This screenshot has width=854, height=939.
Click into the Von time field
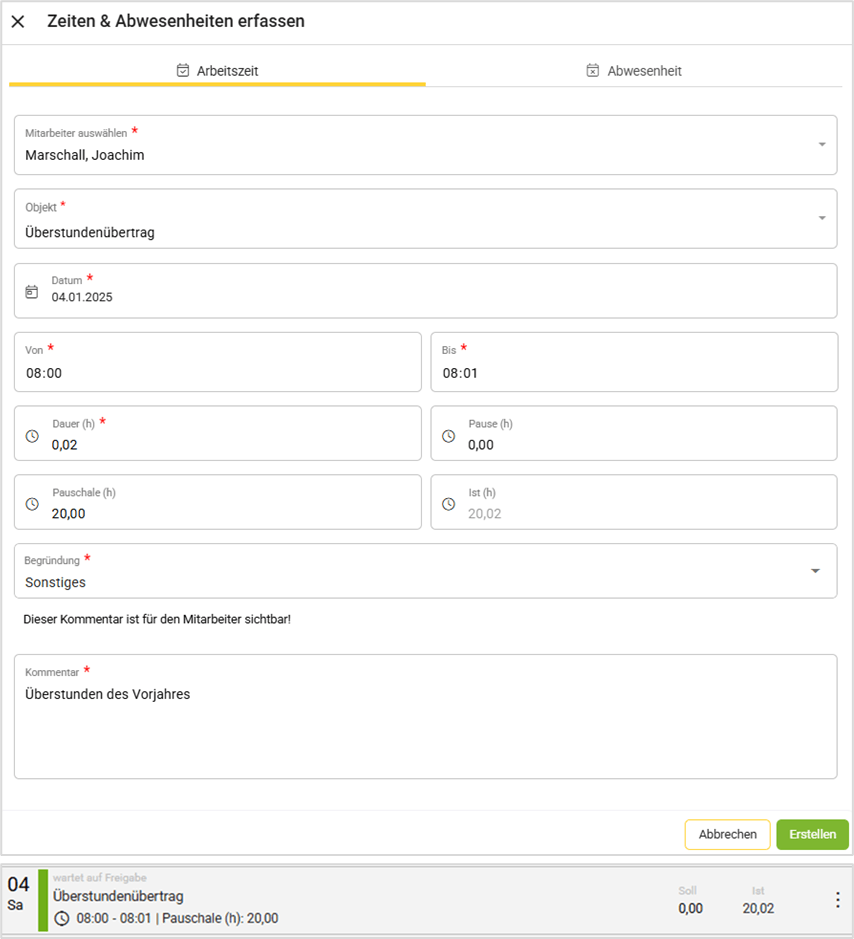pyautogui.click(x=217, y=373)
